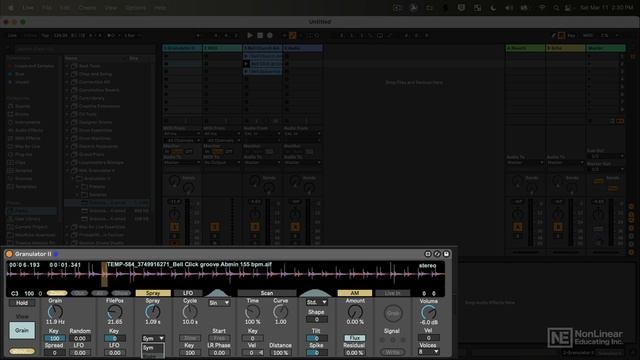The width and height of the screenshot is (640, 360).
Task: Switch to the Scan tab
Action: [267, 293]
